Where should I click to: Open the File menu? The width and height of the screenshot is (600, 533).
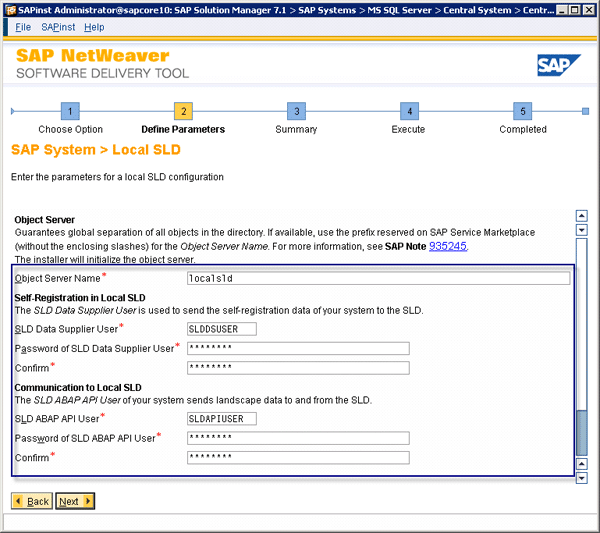pyautogui.click(x=23, y=27)
